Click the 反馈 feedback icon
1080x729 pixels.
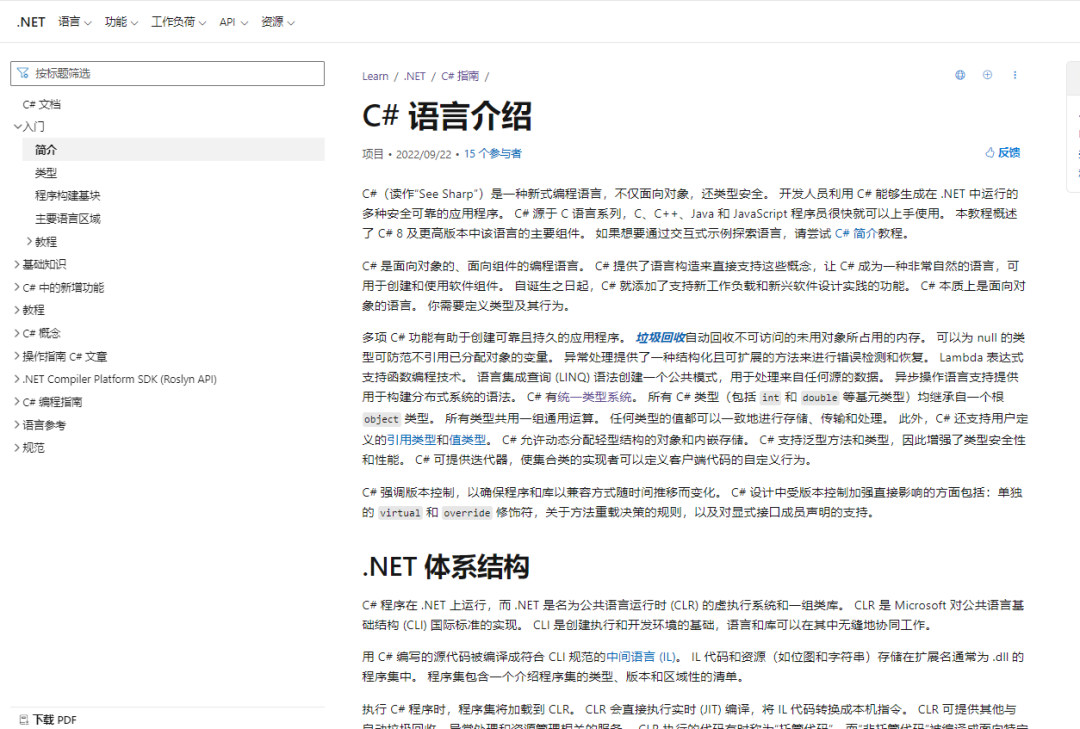[988, 151]
